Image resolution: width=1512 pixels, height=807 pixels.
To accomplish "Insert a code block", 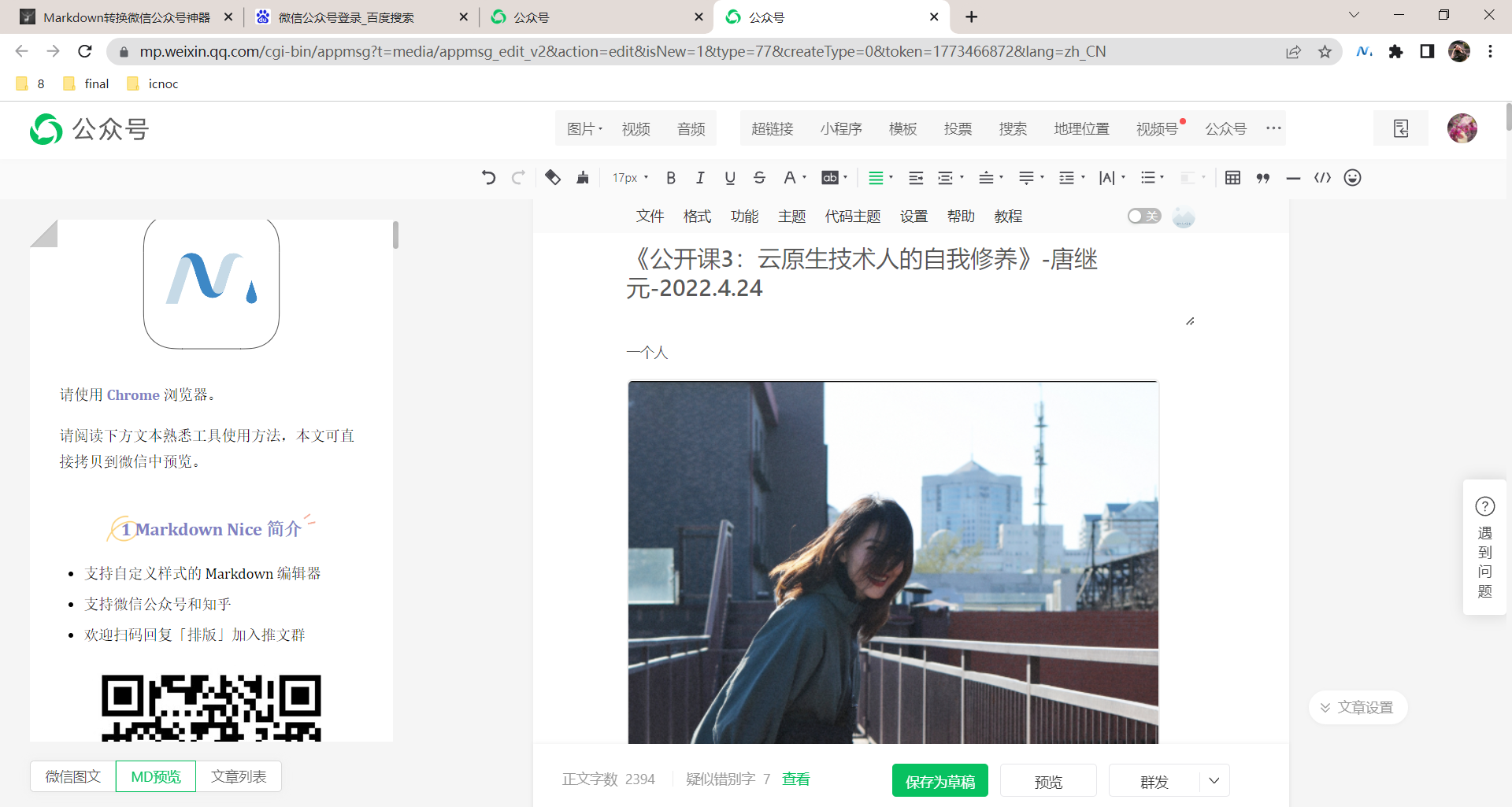I will [x=1323, y=178].
